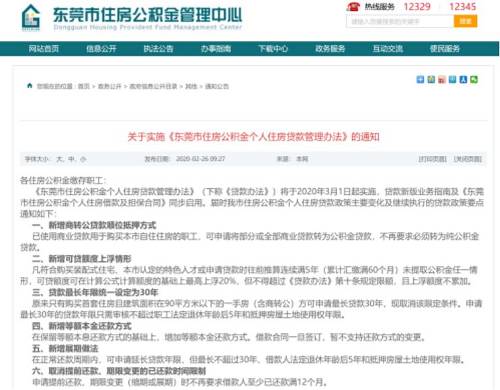Open 网站首页 in the navigation bar
Screen dimensions: 500x390
pyautogui.click(x=44, y=49)
